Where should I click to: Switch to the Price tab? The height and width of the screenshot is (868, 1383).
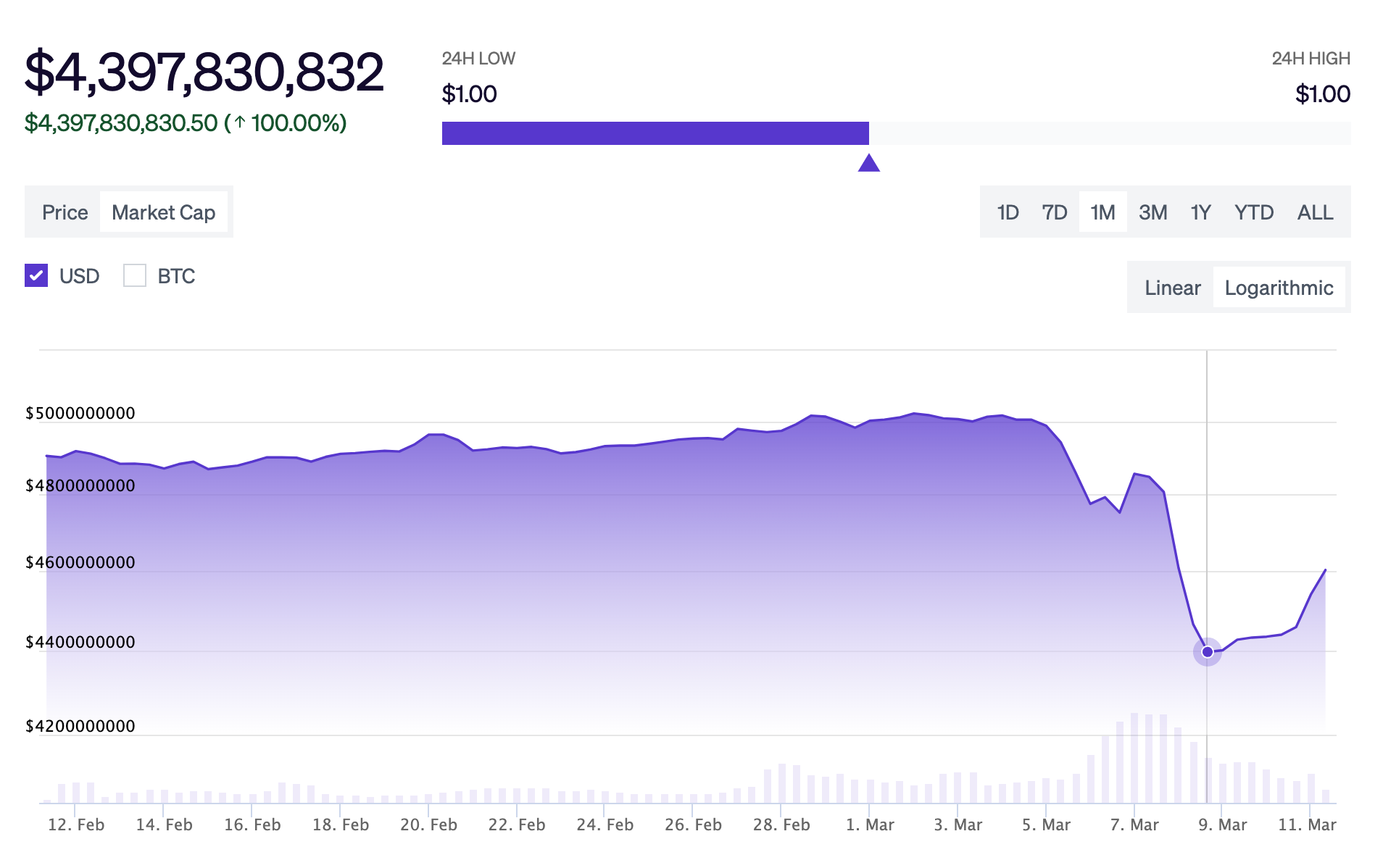(65, 212)
